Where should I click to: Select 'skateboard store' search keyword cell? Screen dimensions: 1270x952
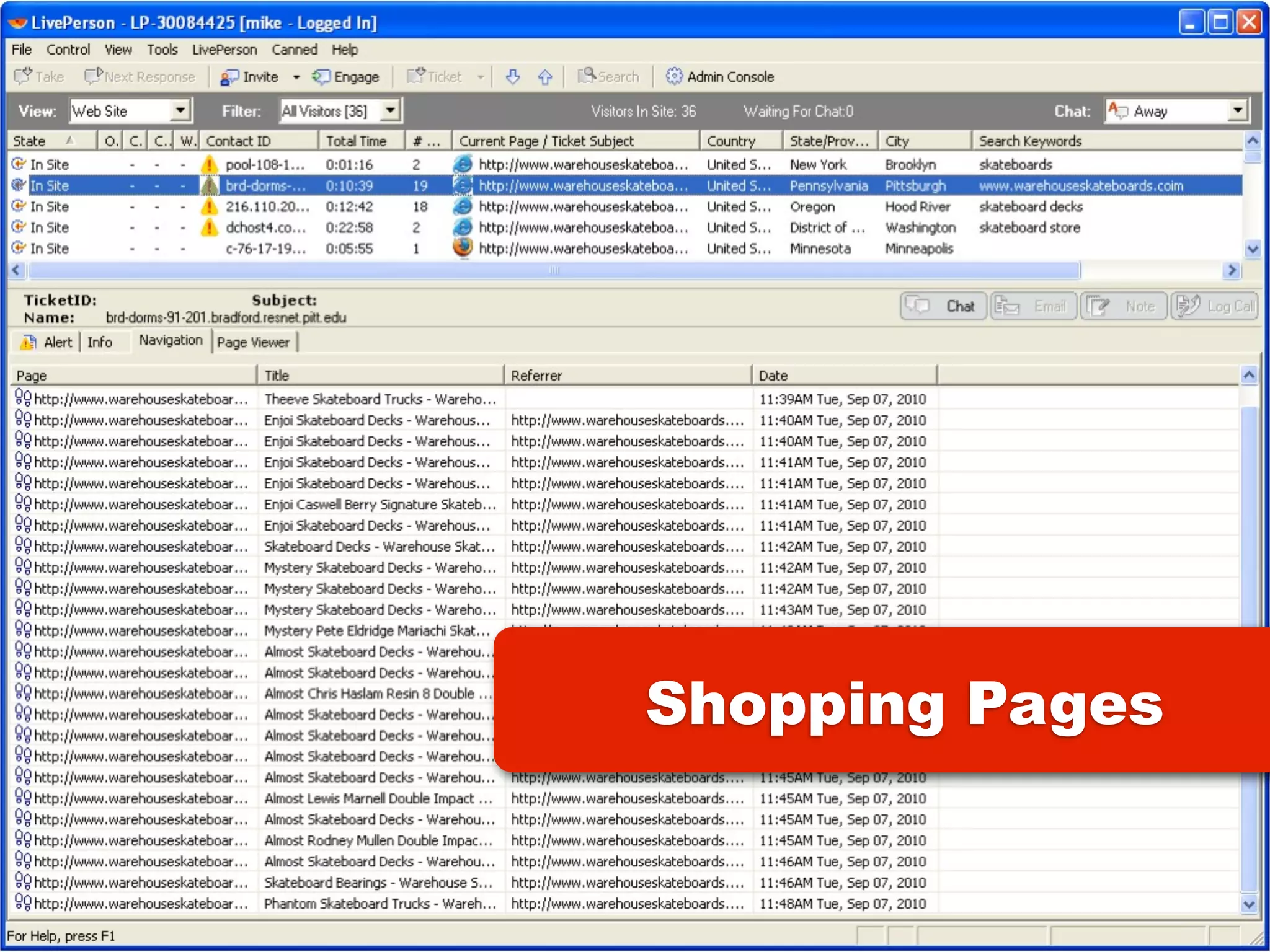point(1029,227)
